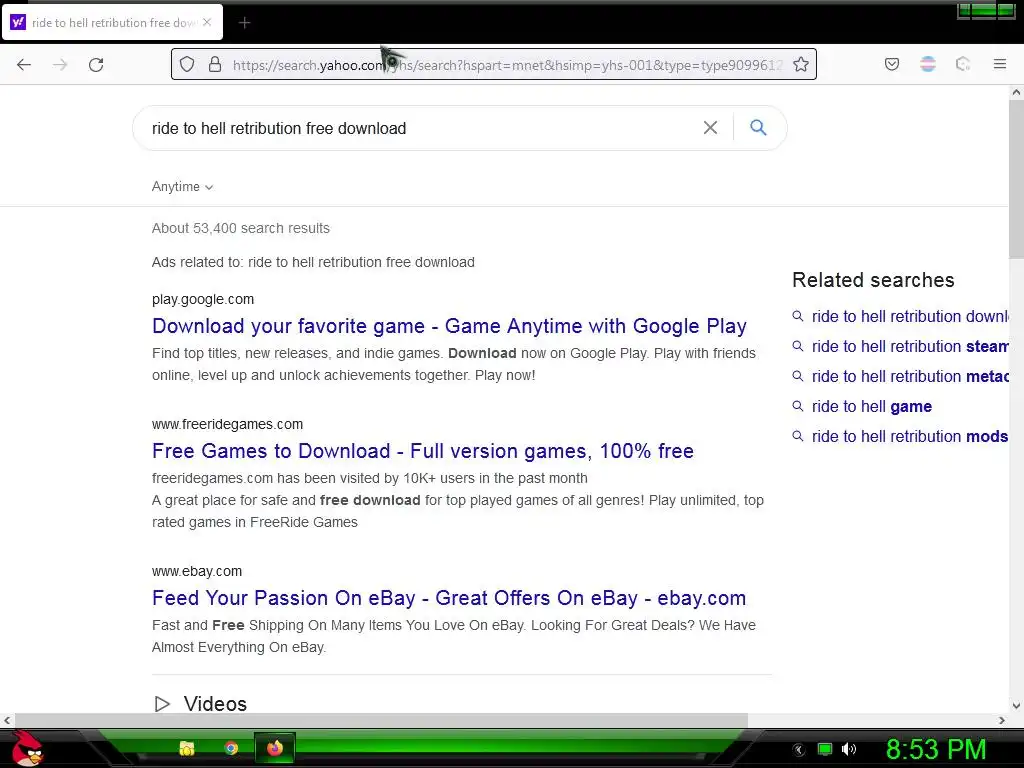This screenshot has width=1024, height=768.
Task: Select related search ride to hell retribution steam
Action: (x=908, y=347)
